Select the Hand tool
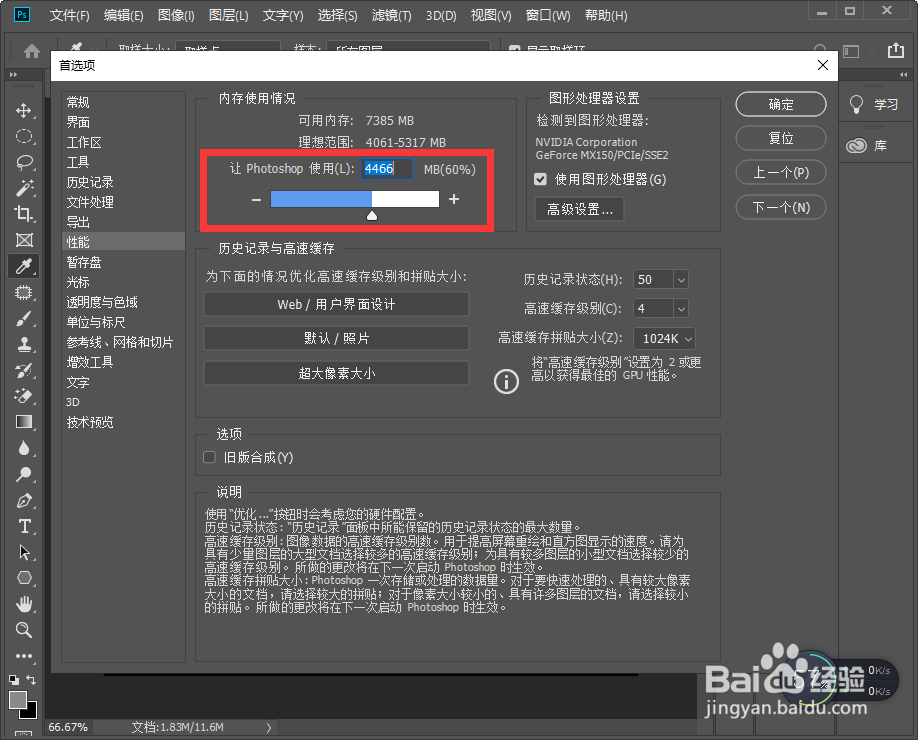Viewport: 918px width, 740px height. click(x=23, y=604)
